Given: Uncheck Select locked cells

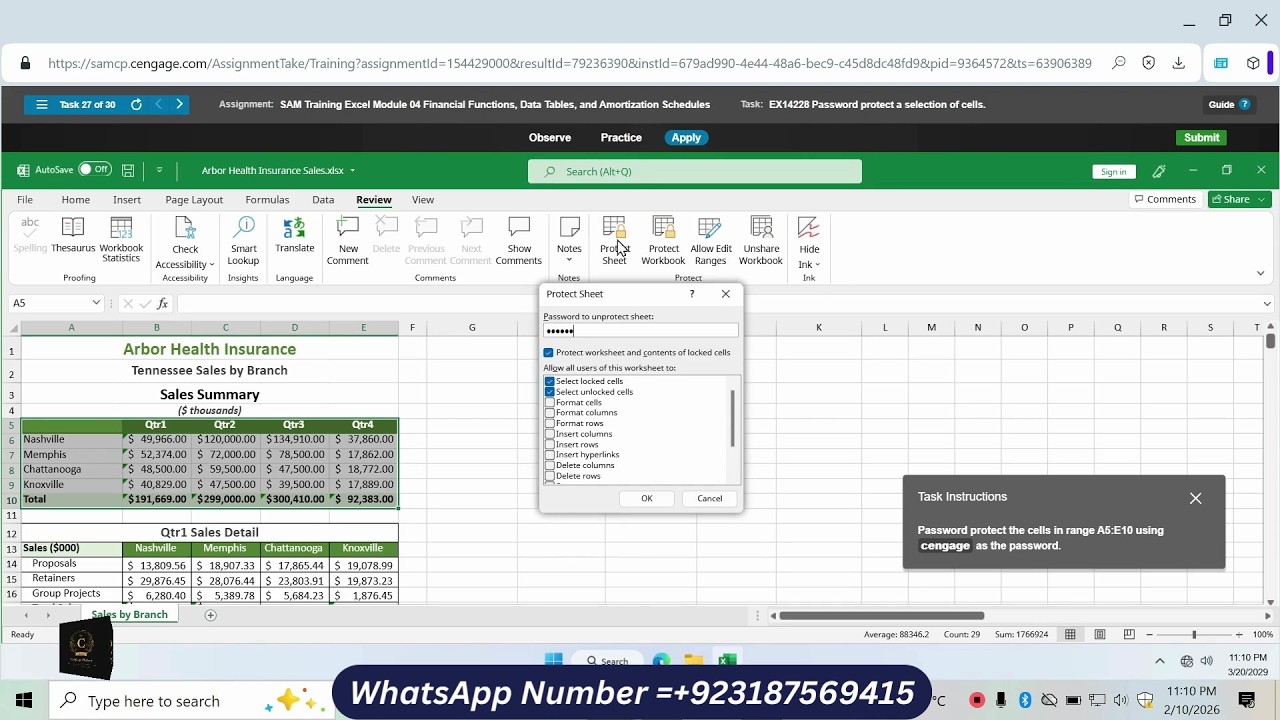Looking at the screenshot, I should (x=549, y=381).
